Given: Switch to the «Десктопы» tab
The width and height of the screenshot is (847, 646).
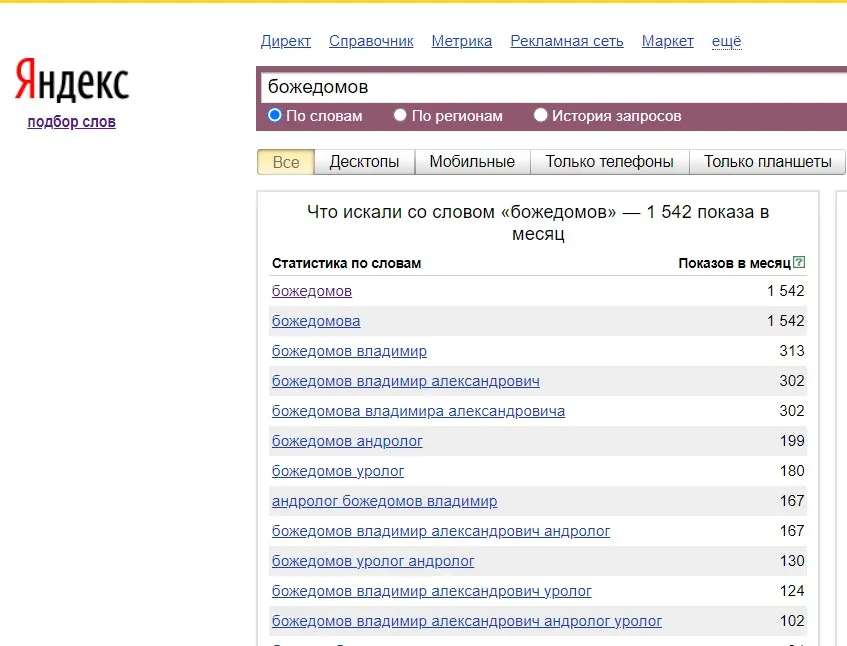Looking at the screenshot, I should (x=363, y=161).
